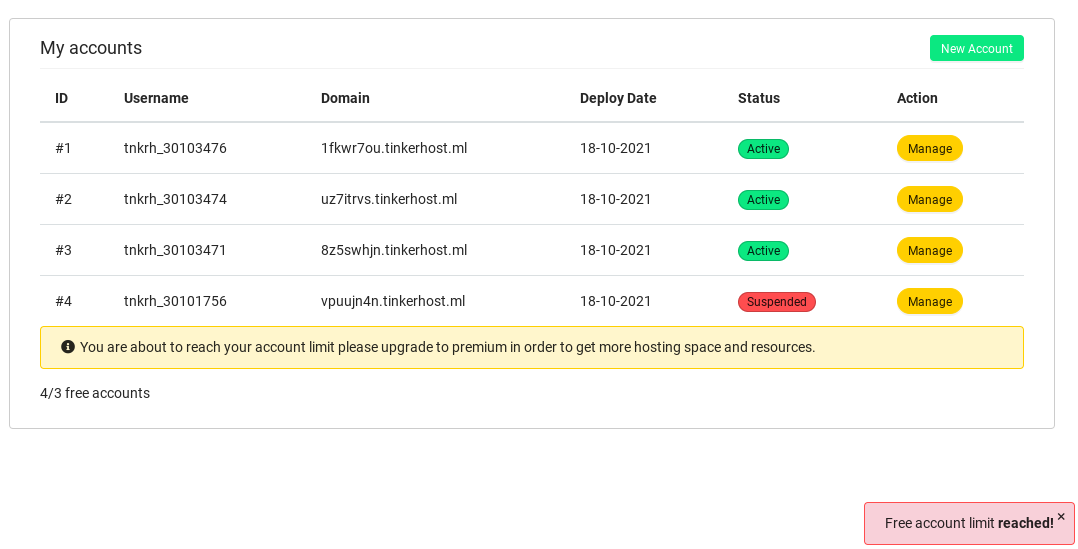Image resolution: width=1078 pixels, height=549 pixels.
Task: Click the ID column header
Action: coord(62,98)
